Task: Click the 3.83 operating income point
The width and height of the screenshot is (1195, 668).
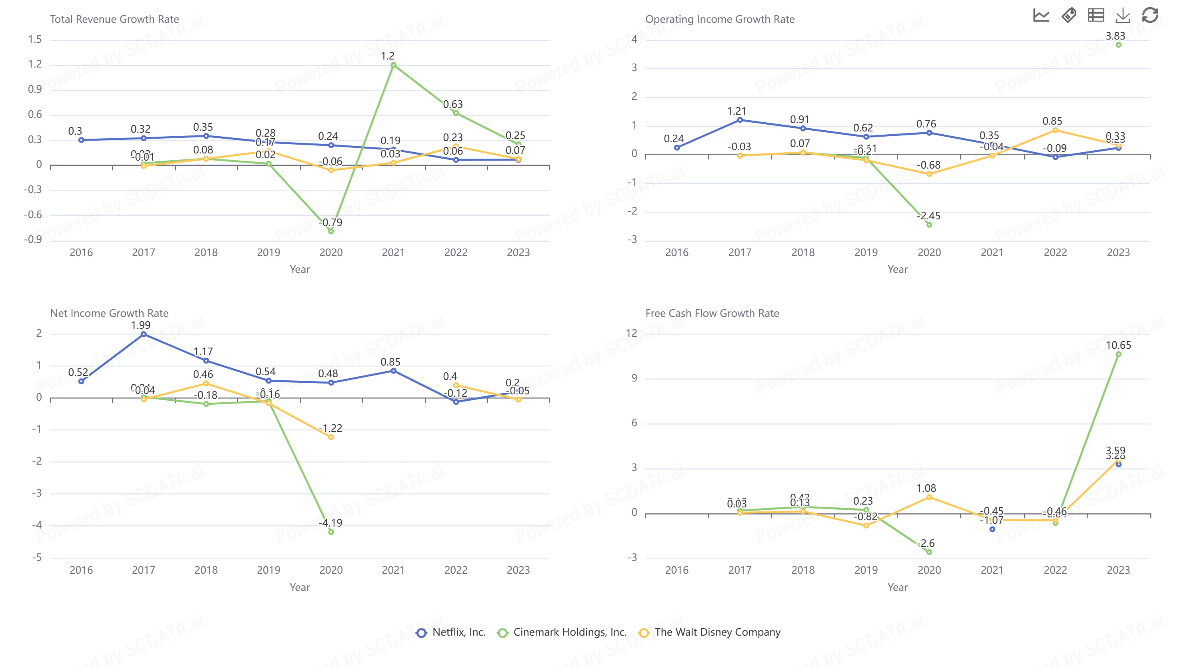Action: point(1118,45)
